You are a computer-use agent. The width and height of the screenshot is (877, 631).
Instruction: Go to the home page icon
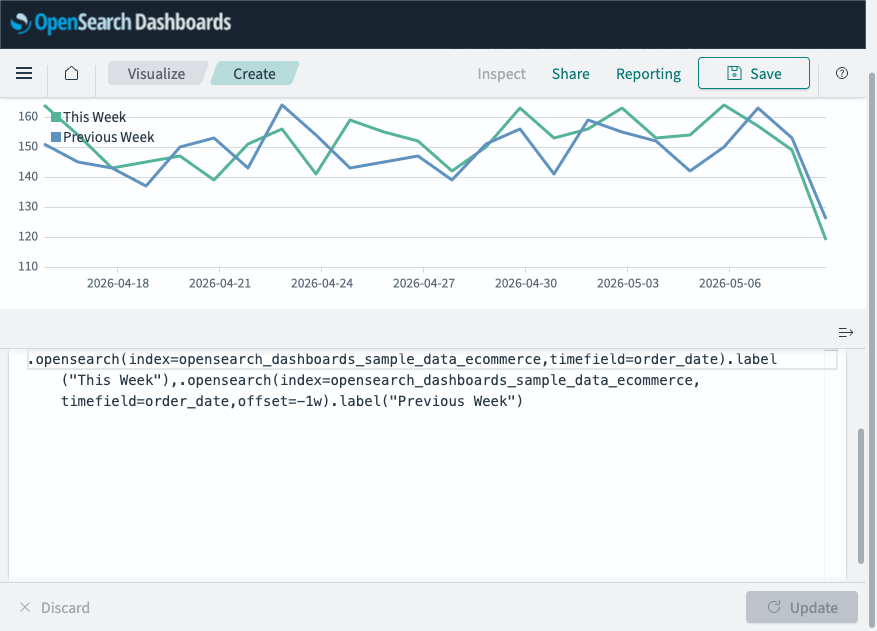pos(72,73)
